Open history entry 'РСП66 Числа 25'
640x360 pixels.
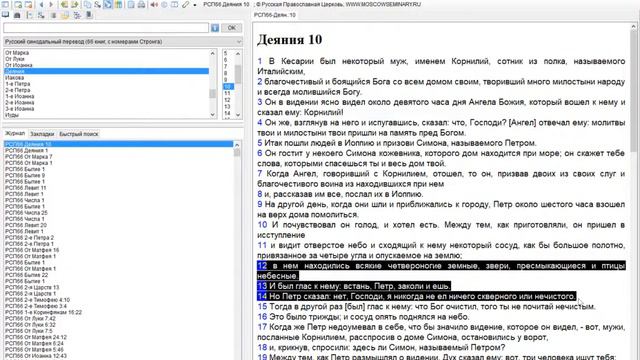tap(118, 213)
